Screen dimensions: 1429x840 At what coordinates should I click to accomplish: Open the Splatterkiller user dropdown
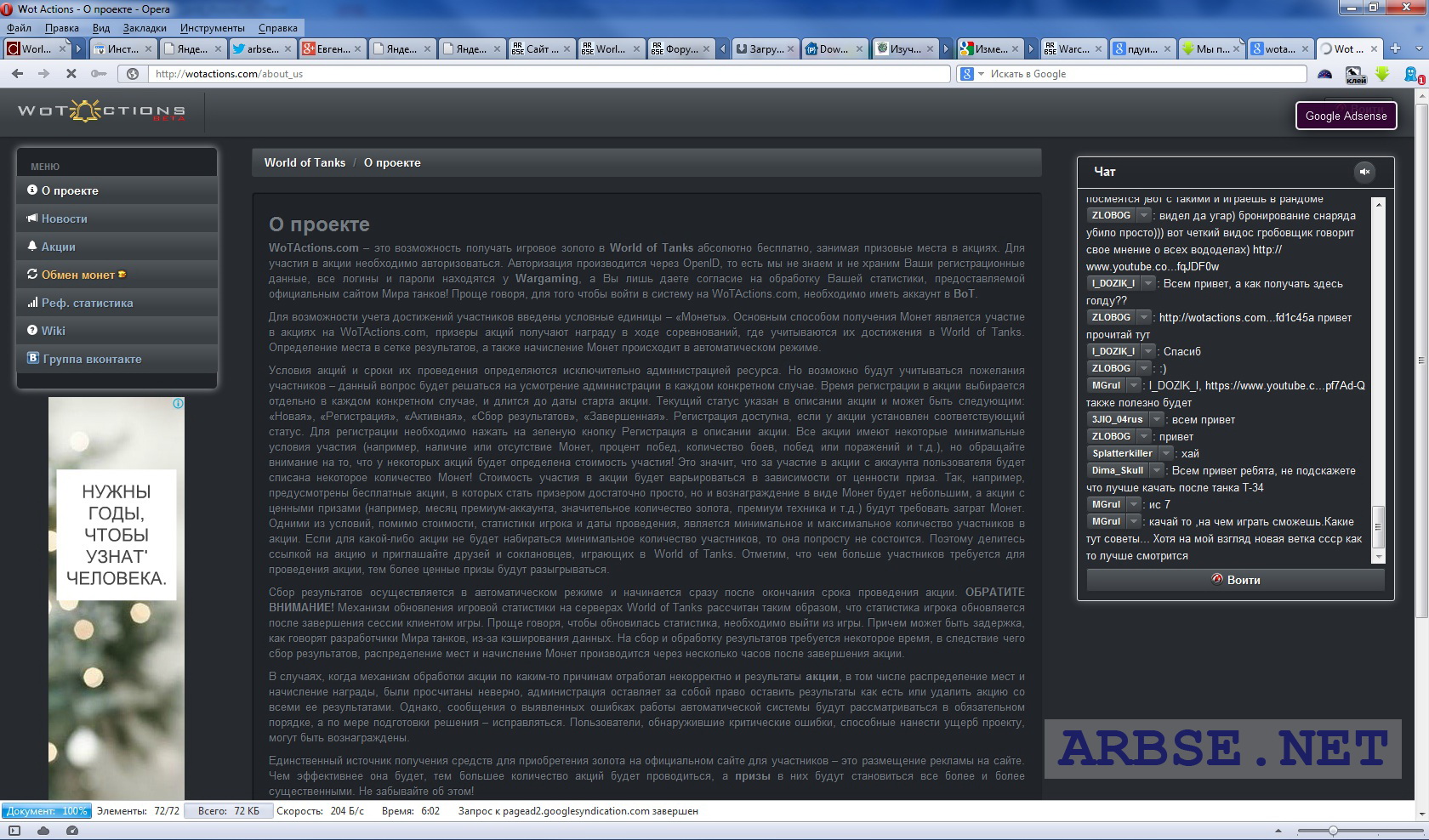1166,453
